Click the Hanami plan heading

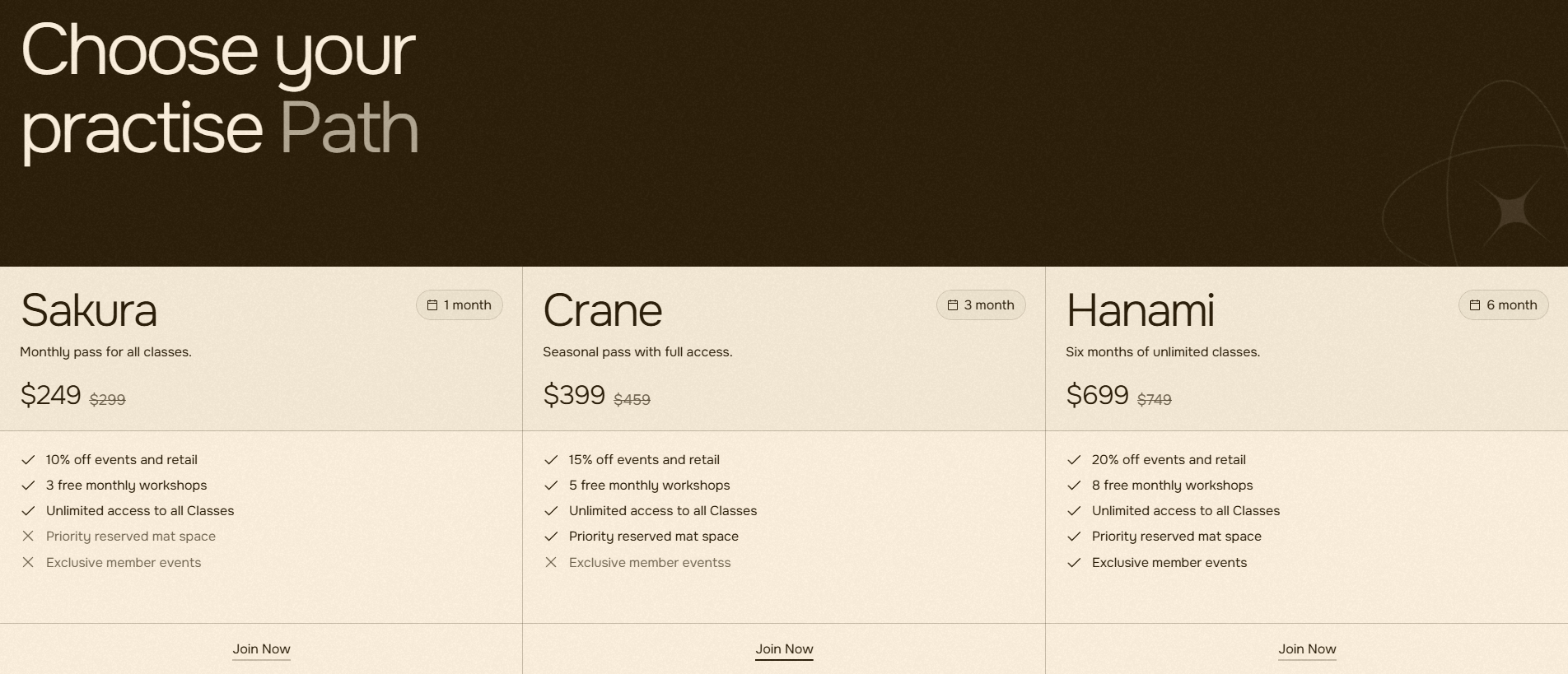click(1140, 310)
